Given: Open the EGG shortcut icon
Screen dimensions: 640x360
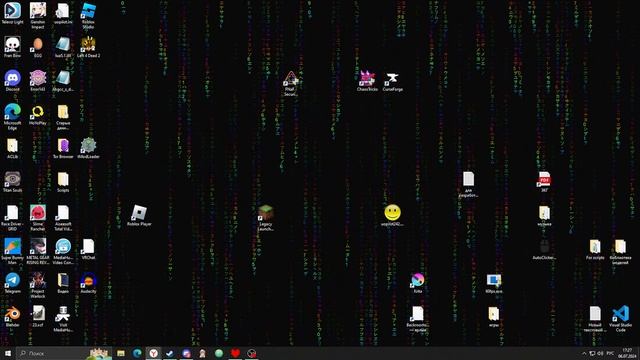Looking at the screenshot, I should click(x=38, y=46).
